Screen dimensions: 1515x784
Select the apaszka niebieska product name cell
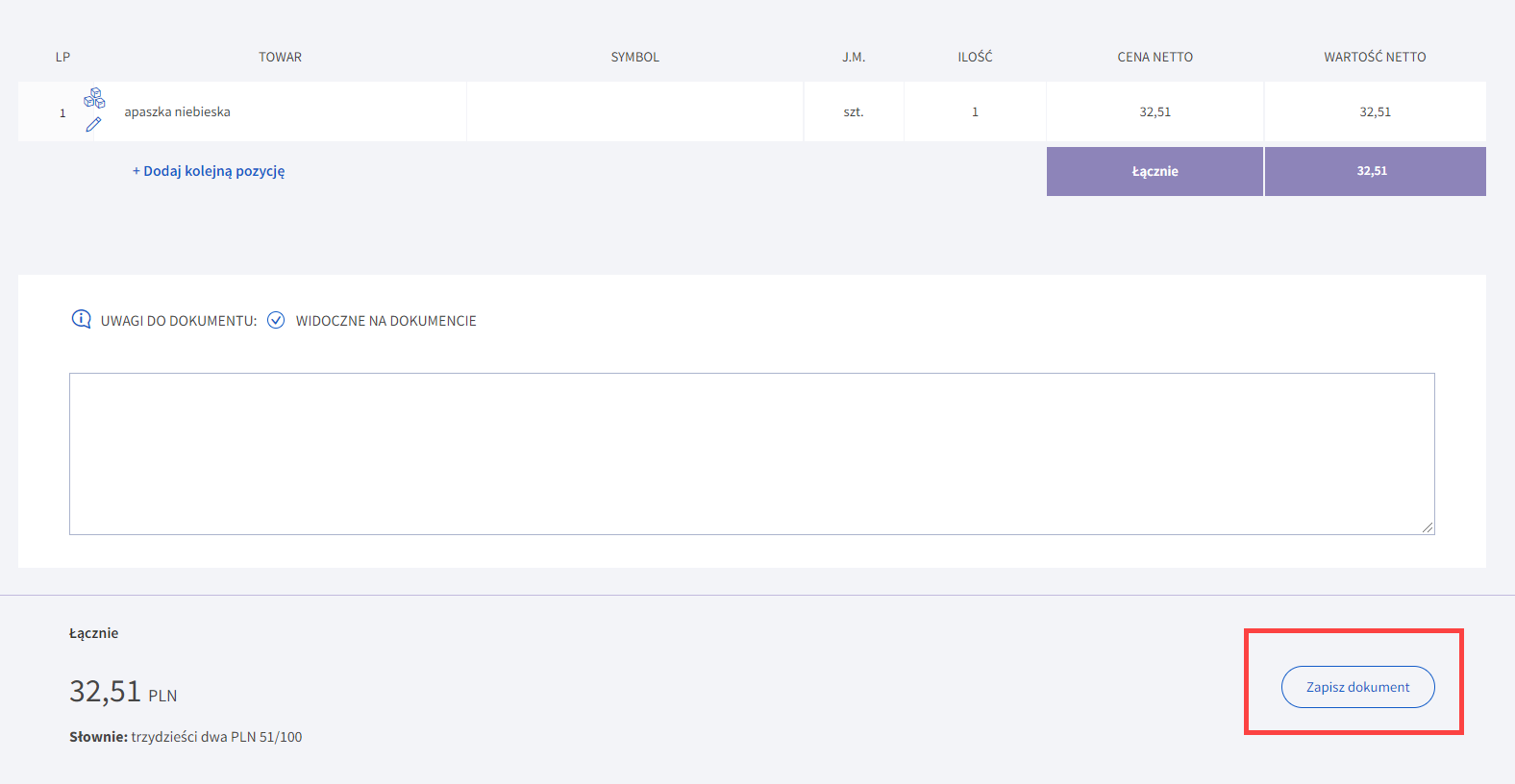[x=177, y=112]
